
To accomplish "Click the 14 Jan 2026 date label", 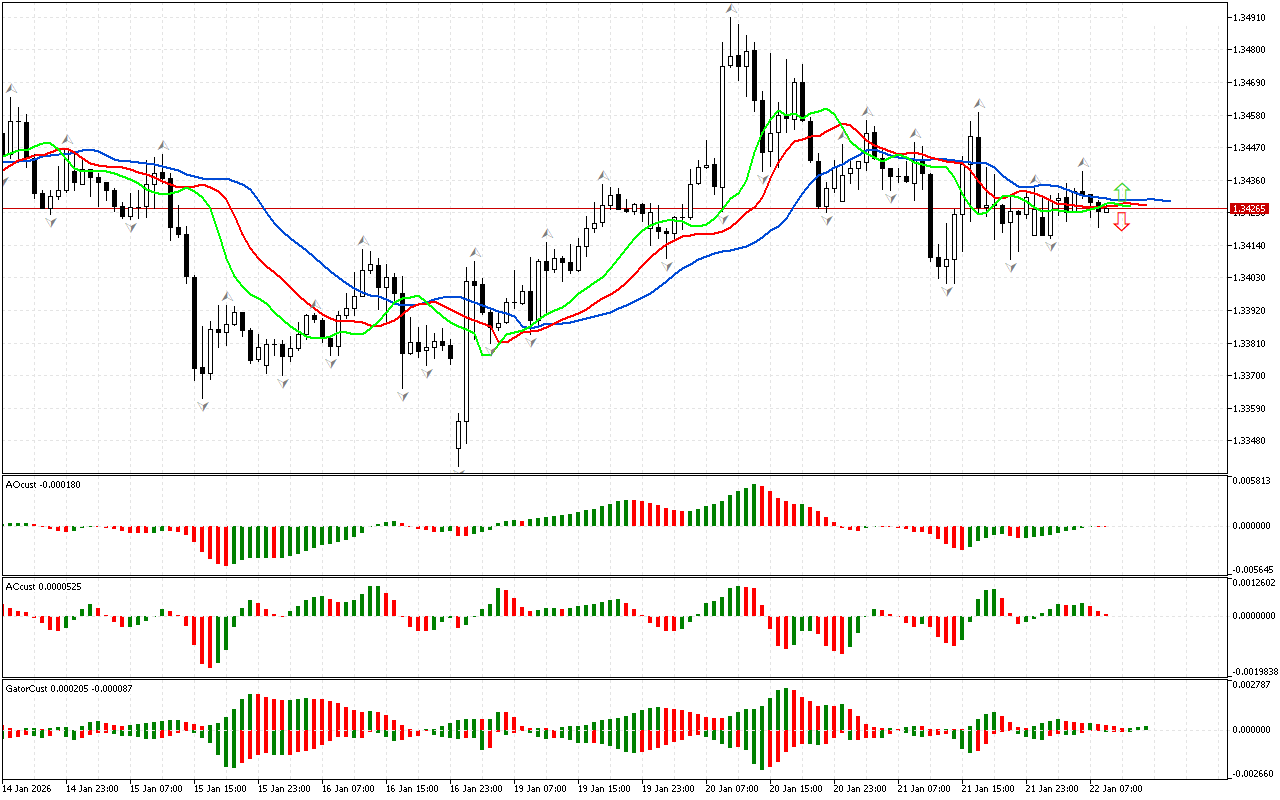I will coord(27,789).
